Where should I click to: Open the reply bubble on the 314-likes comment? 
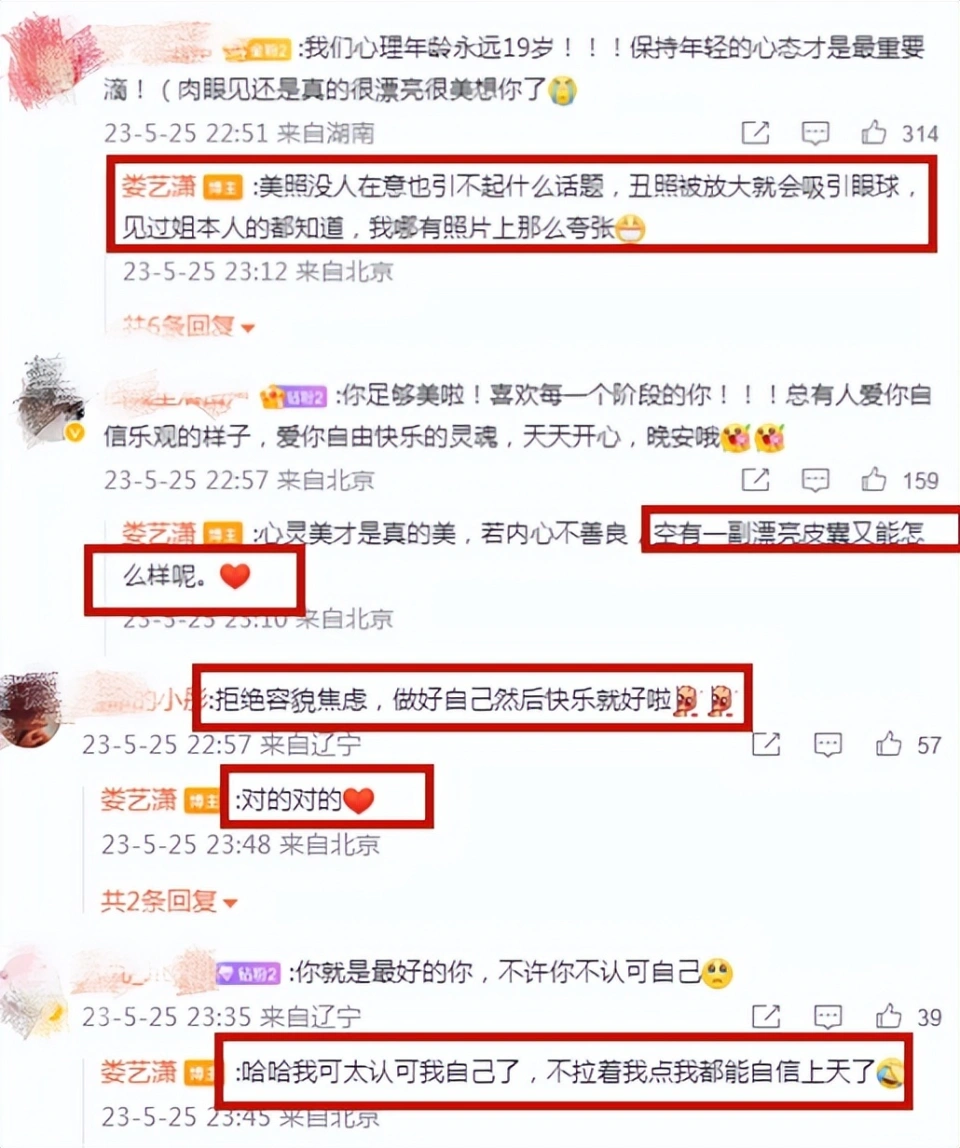pos(815,133)
